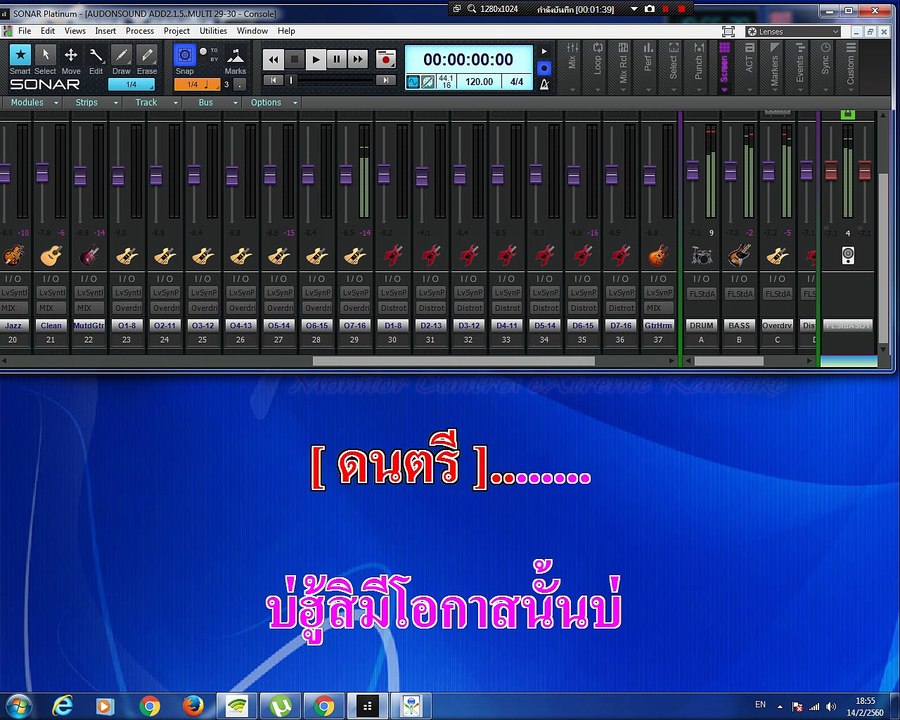The height and width of the screenshot is (720, 900).
Task: Select the Select tool arrow
Action: (45, 56)
